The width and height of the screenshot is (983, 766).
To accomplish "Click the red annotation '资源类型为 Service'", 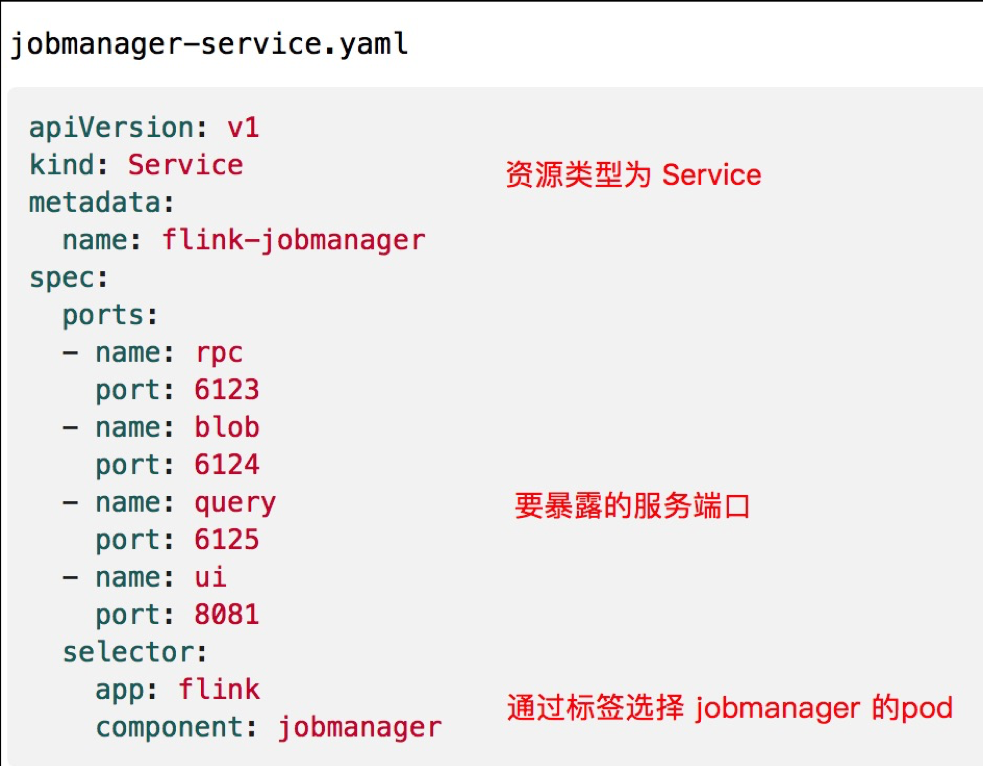I will click(x=633, y=174).
